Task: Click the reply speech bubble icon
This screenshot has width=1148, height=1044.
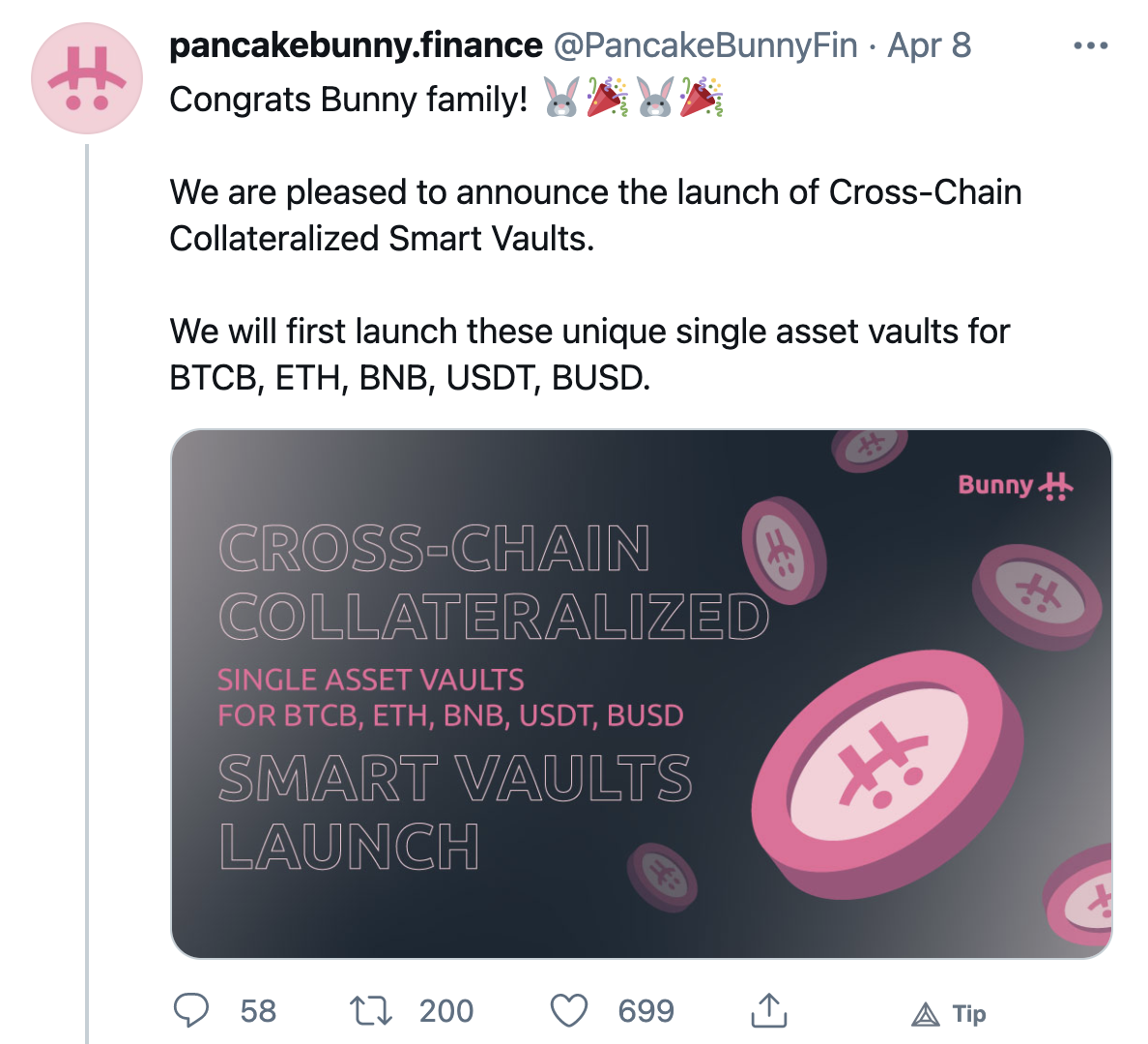Action: [191, 1010]
